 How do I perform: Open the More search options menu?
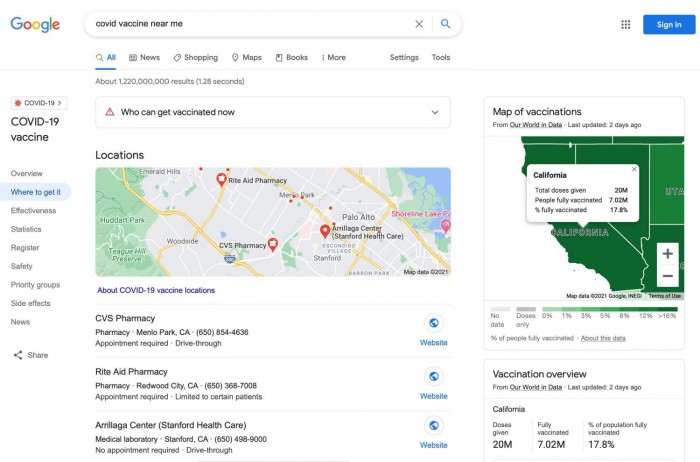(x=334, y=58)
